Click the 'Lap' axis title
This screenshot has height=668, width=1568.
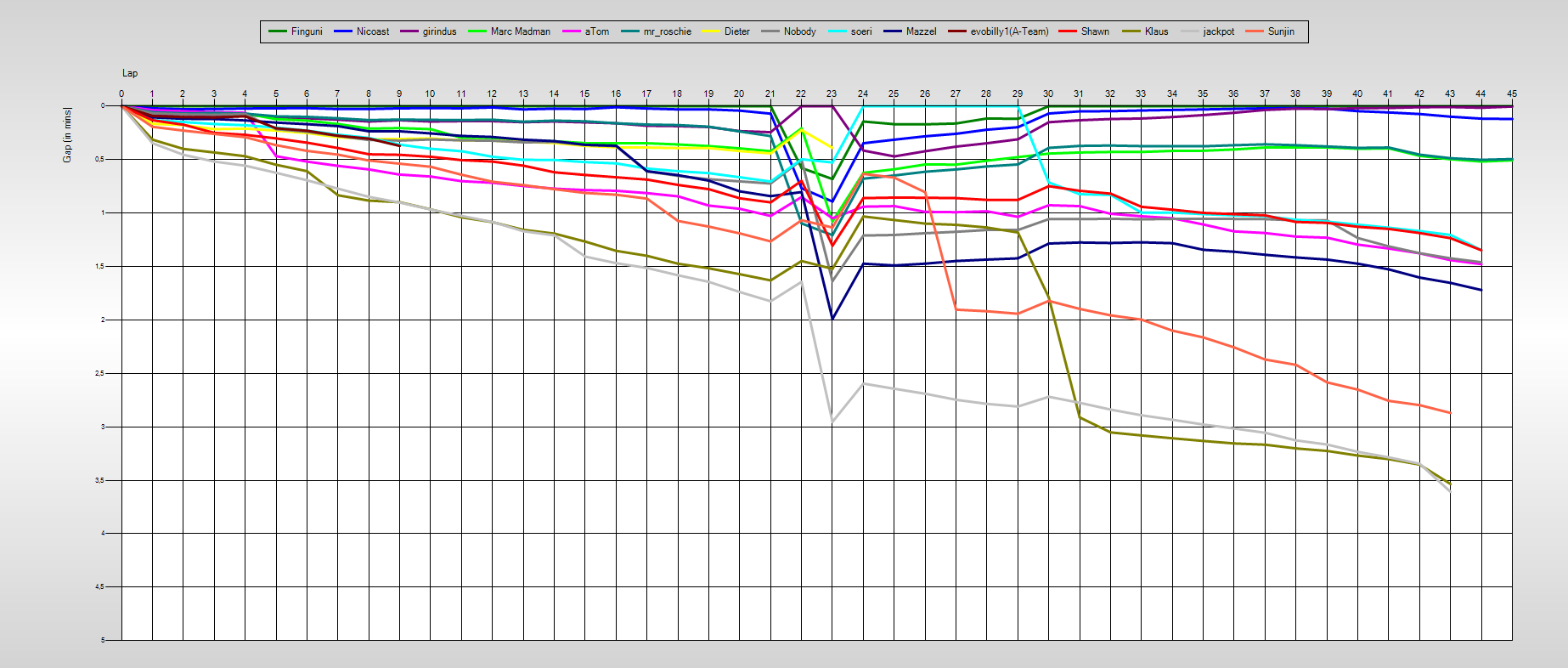[130, 73]
